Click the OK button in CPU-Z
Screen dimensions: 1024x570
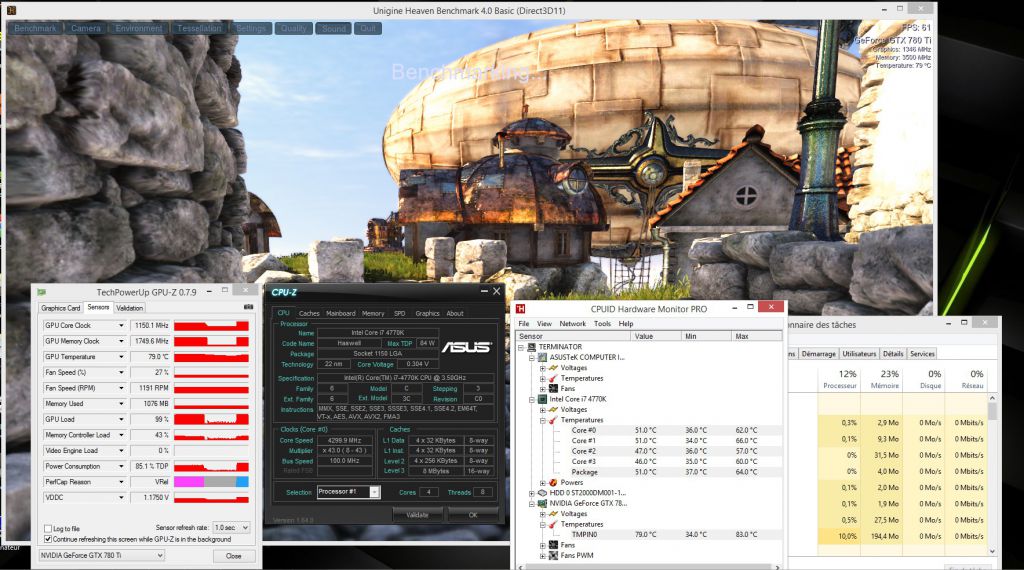pyautogui.click(x=473, y=515)
